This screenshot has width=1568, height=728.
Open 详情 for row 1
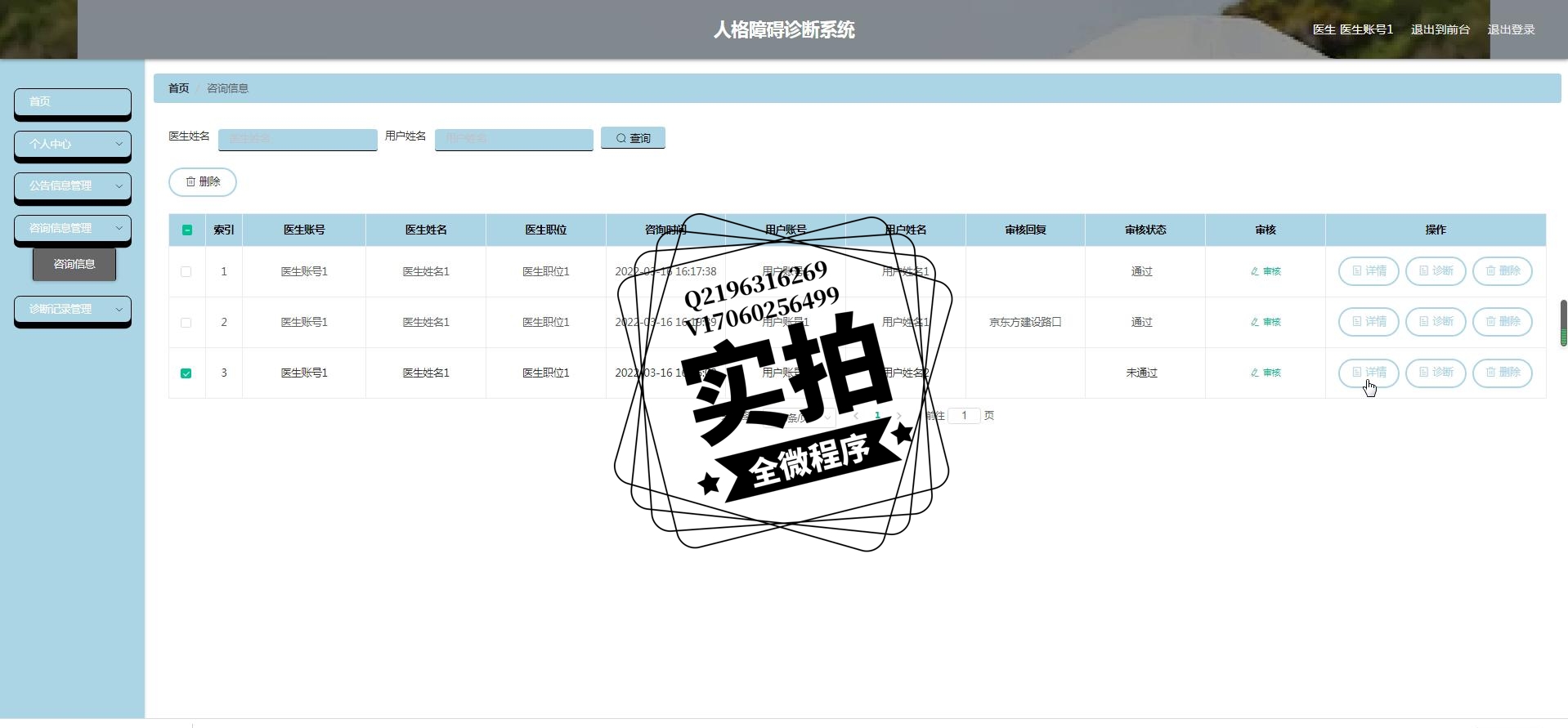pos(1369,271)
